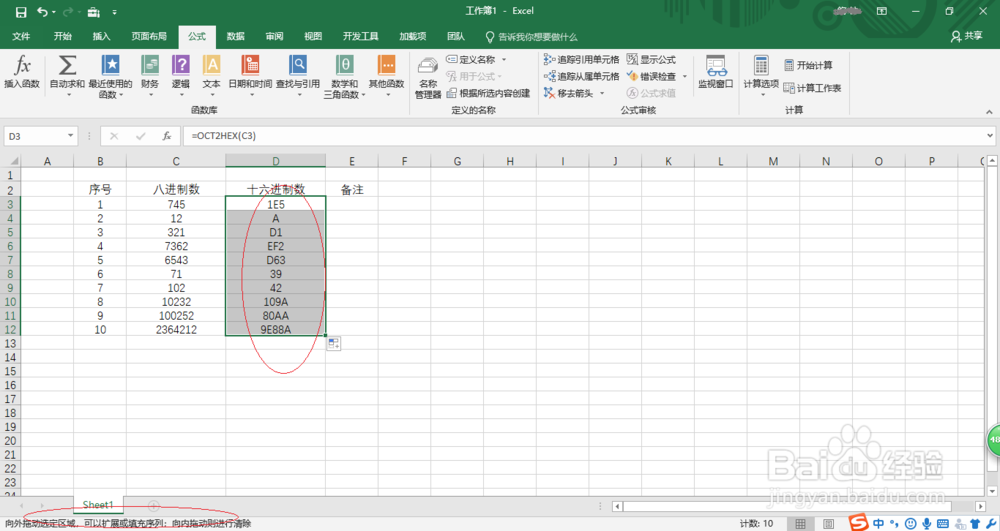Click Calculate Sheet
Image resolution: width=1000 pixels, height=531 pixels.
pyautogui.click(x=812, y=88)
